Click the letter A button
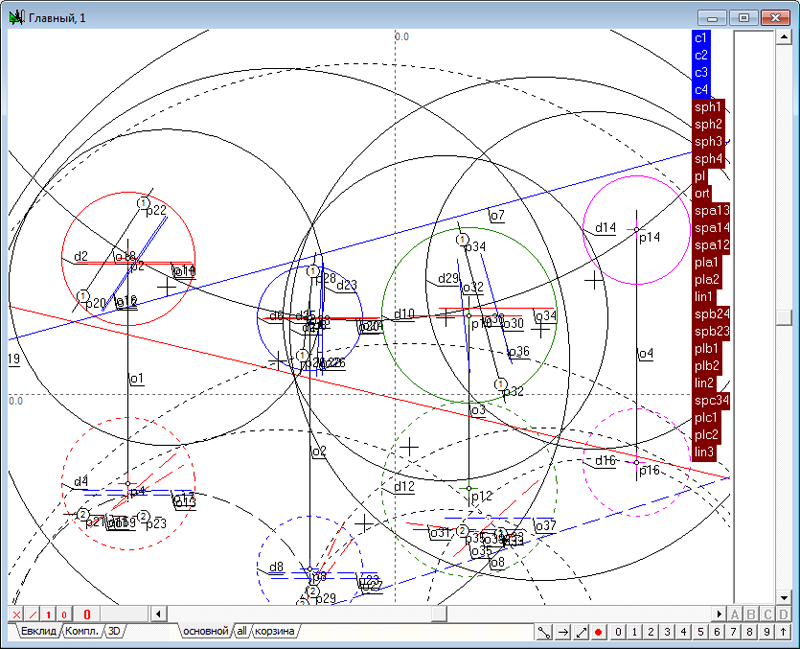Viewport: 800px width, 649px height. (x=735, y=614)
